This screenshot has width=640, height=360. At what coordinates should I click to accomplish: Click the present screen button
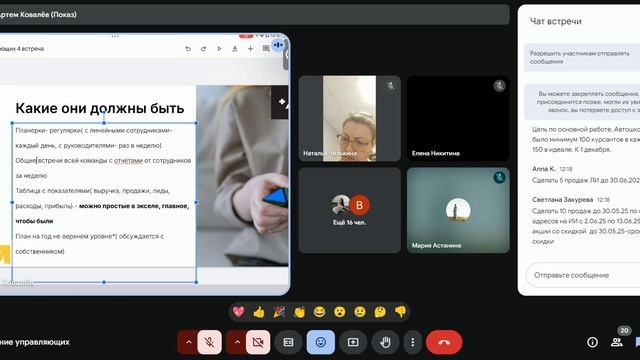tap(353, 342)
